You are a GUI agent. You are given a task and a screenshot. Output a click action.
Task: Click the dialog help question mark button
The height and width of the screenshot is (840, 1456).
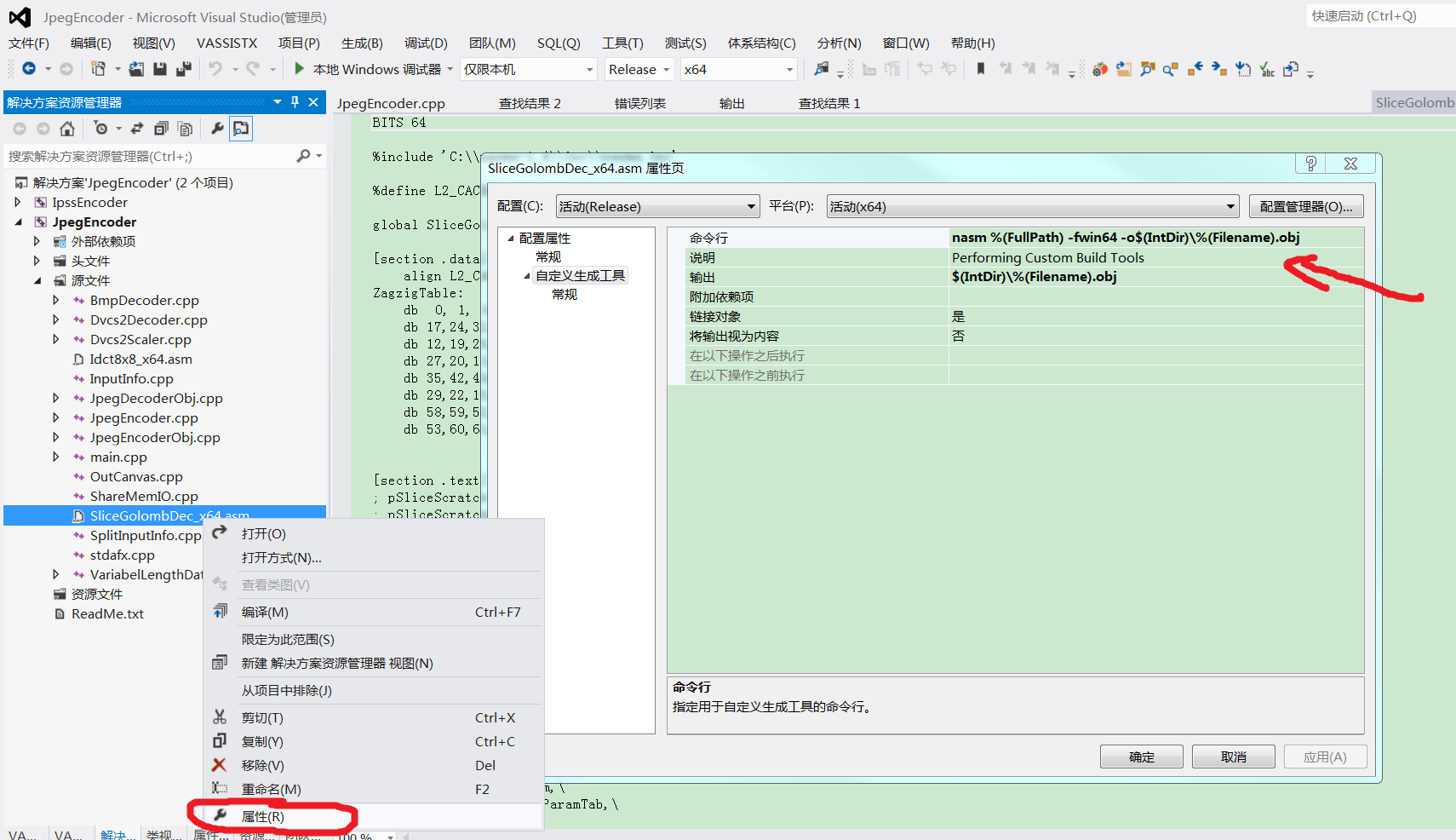coord(1311,164)
